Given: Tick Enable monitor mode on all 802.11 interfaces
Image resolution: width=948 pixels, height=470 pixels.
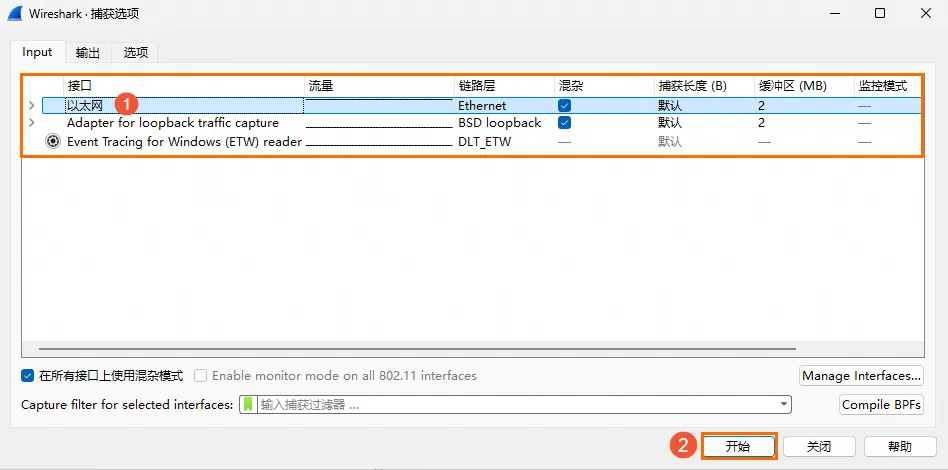Looking at the screenshot, I should pos(200,376).
